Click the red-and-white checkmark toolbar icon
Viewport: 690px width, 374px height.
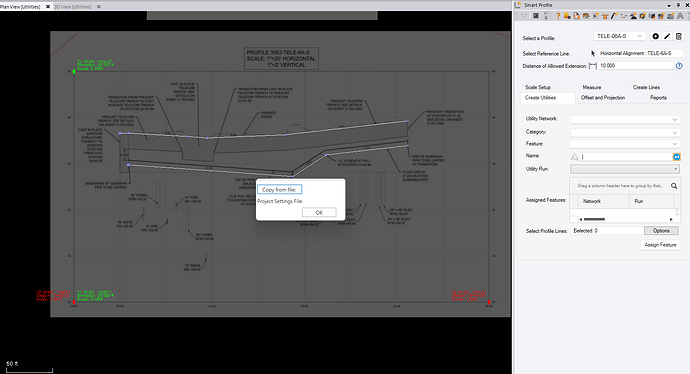coord(576,16)
